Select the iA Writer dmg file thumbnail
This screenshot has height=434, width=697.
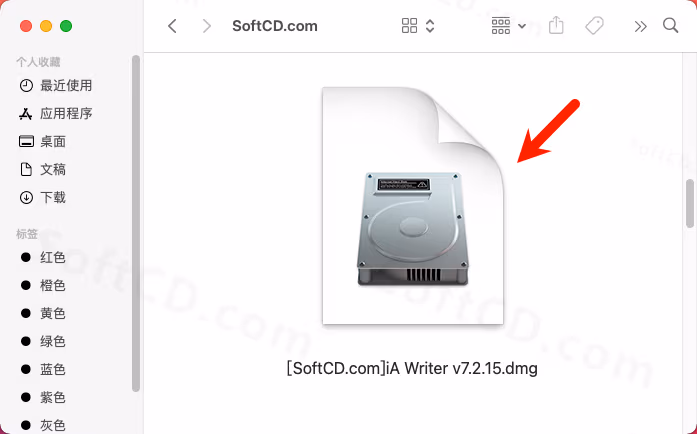click(x=413, y=206)
